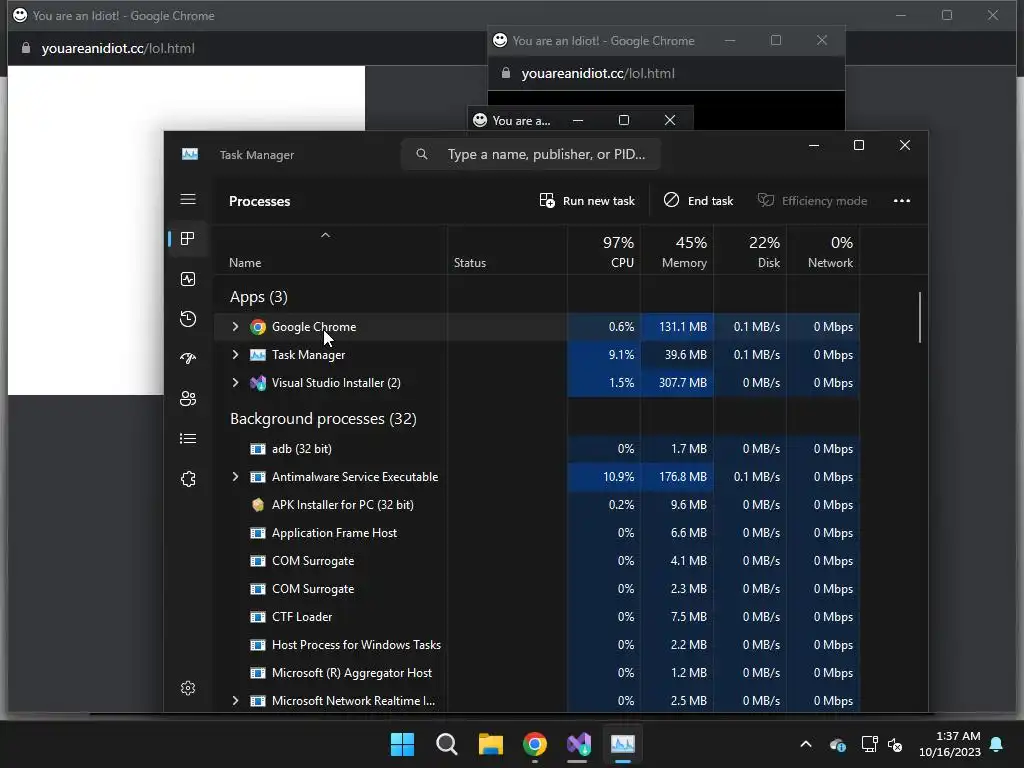Screen dimensions: 1024x768
Task: Expand Antimalware Service Executable group
Action: tap(235, 477)
